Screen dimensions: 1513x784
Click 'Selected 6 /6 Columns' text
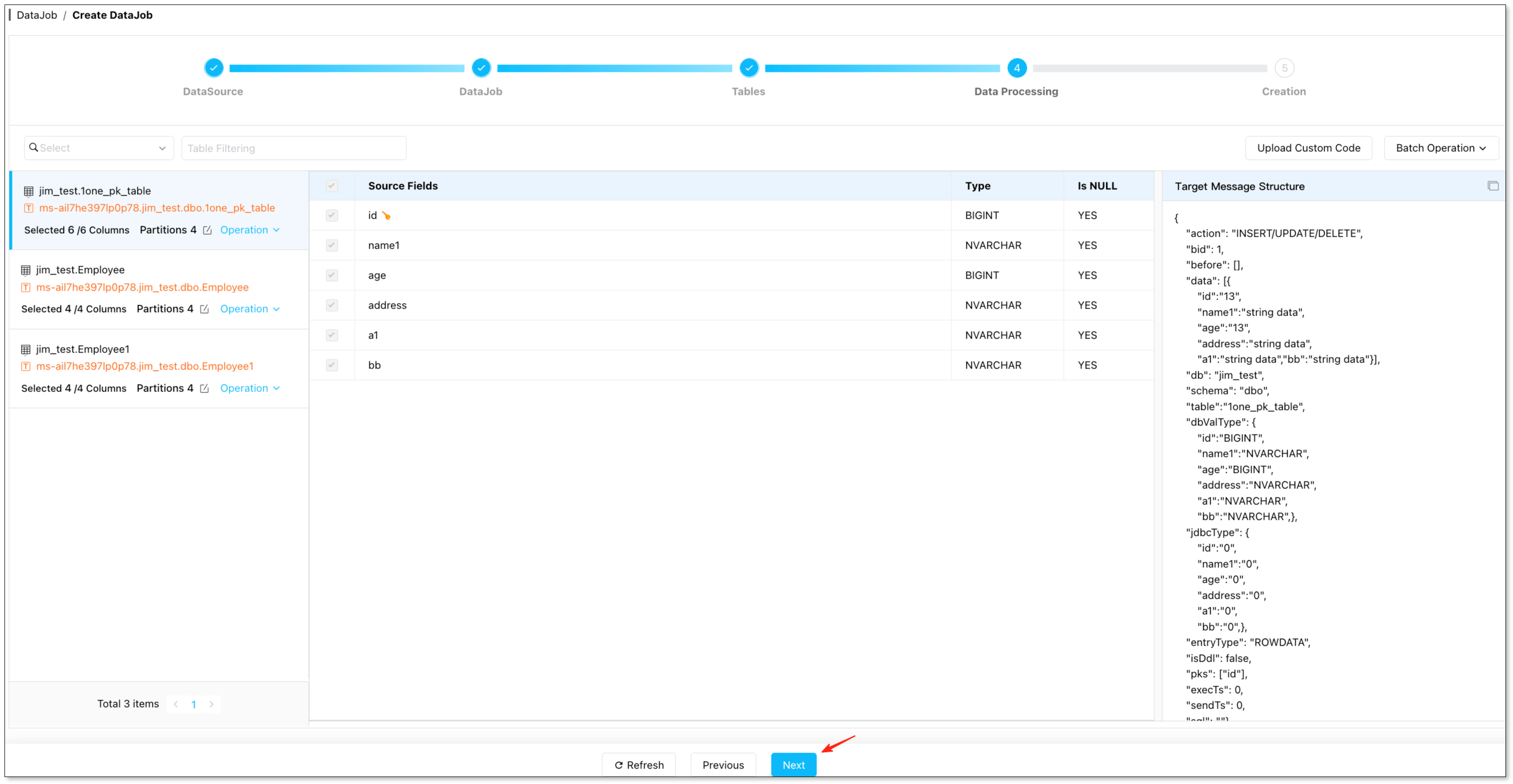[77, 231]
